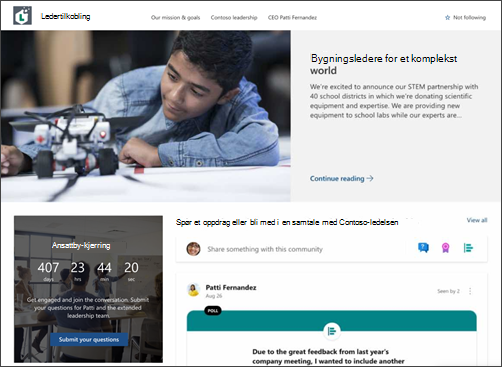Toggle the Not following star
The image size is (502, 367).
pyautogui.click(x=447, y=17)
